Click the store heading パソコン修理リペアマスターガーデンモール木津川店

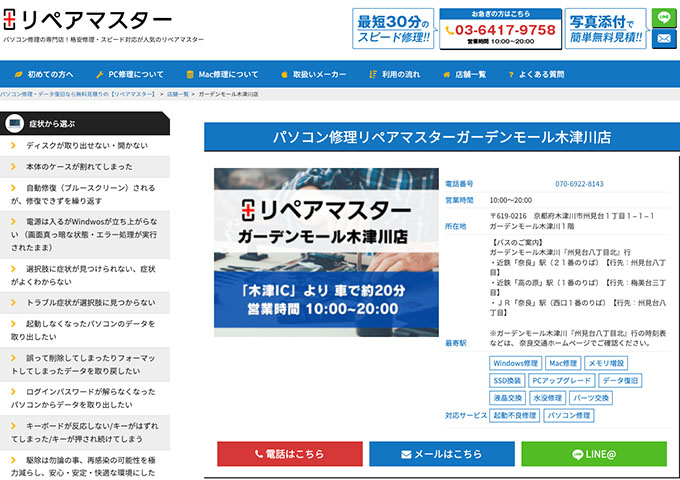(x=442, y=137)
